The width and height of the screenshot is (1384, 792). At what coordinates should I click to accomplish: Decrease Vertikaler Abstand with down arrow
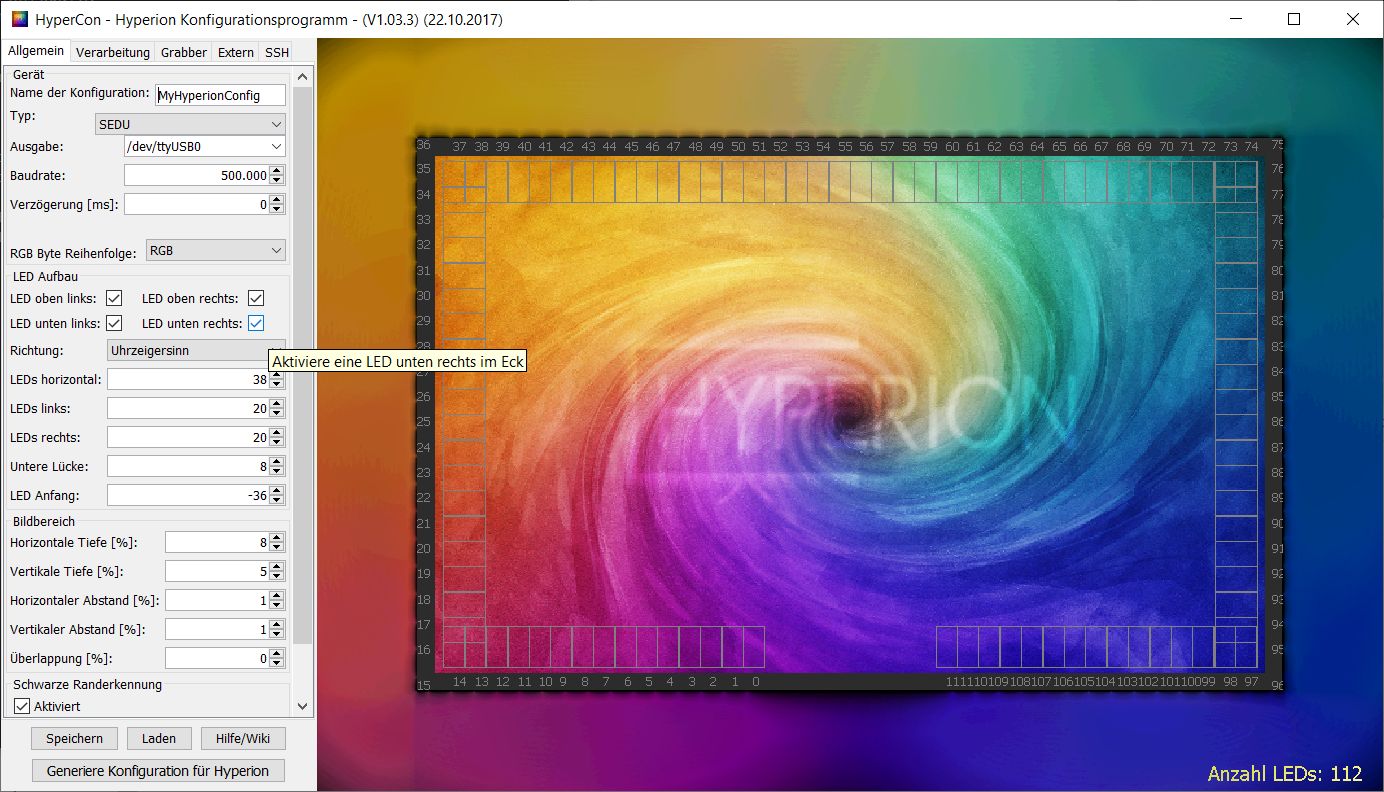coord(277,634)
